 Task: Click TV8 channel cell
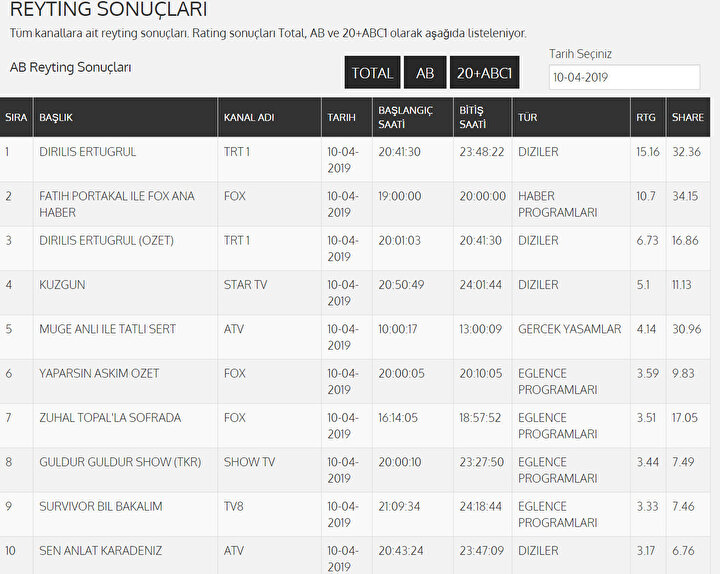pos(234,506)
